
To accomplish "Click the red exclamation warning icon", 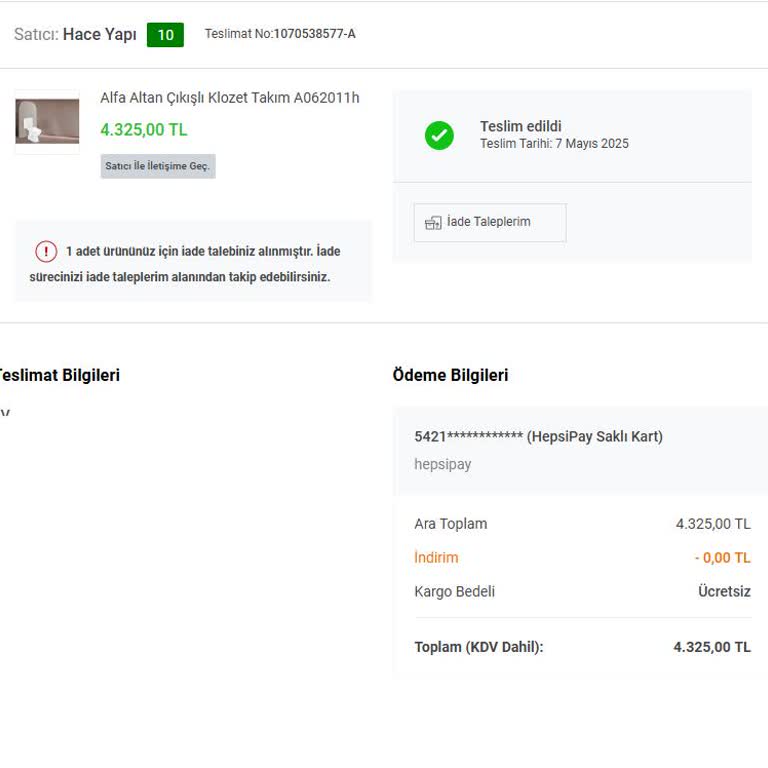I will click(x=46, y=251).
